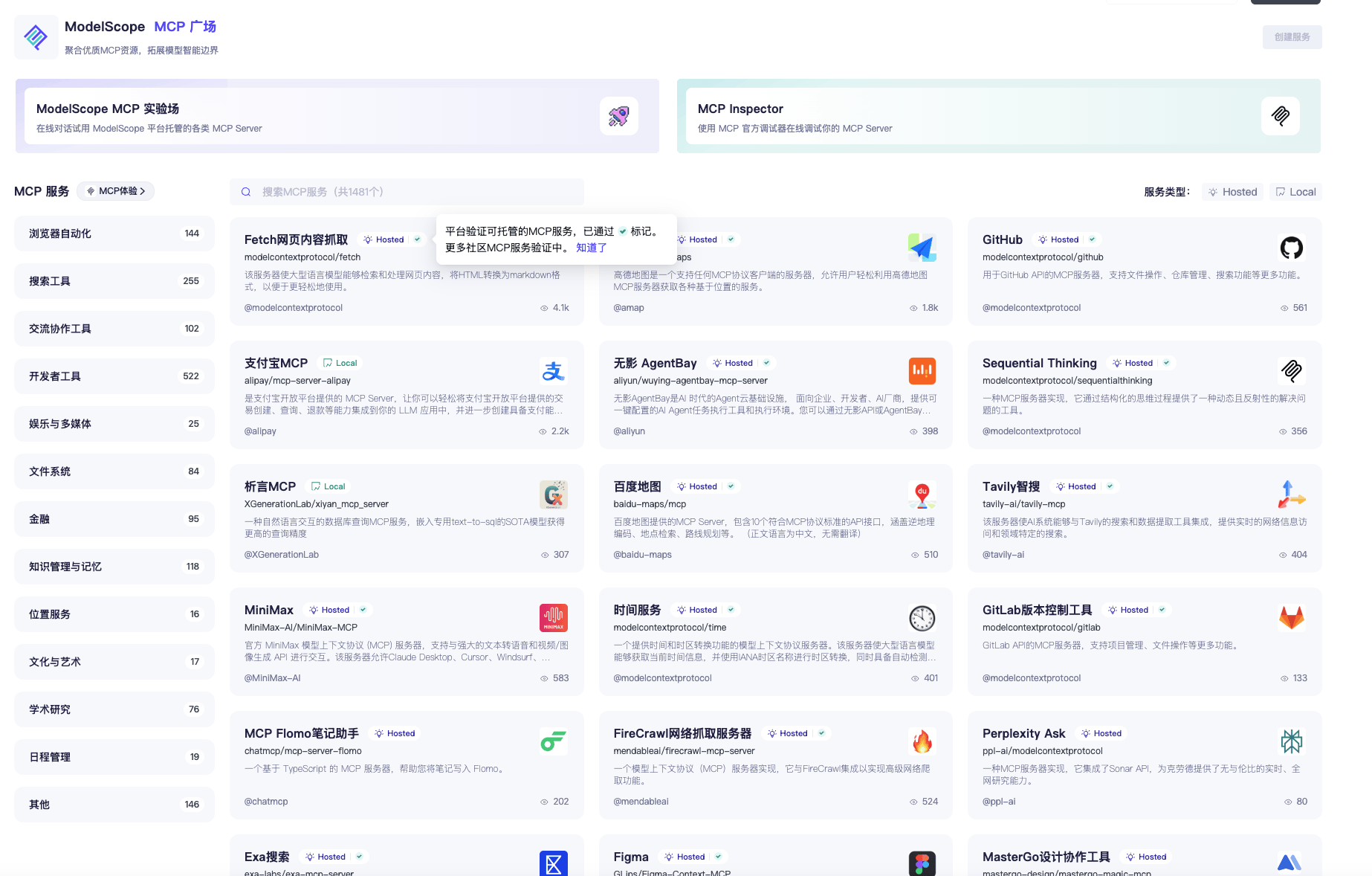1372x876 pixels.
Task: Click verified checkmark on the GitHub card
Action: coord(1092,239)
